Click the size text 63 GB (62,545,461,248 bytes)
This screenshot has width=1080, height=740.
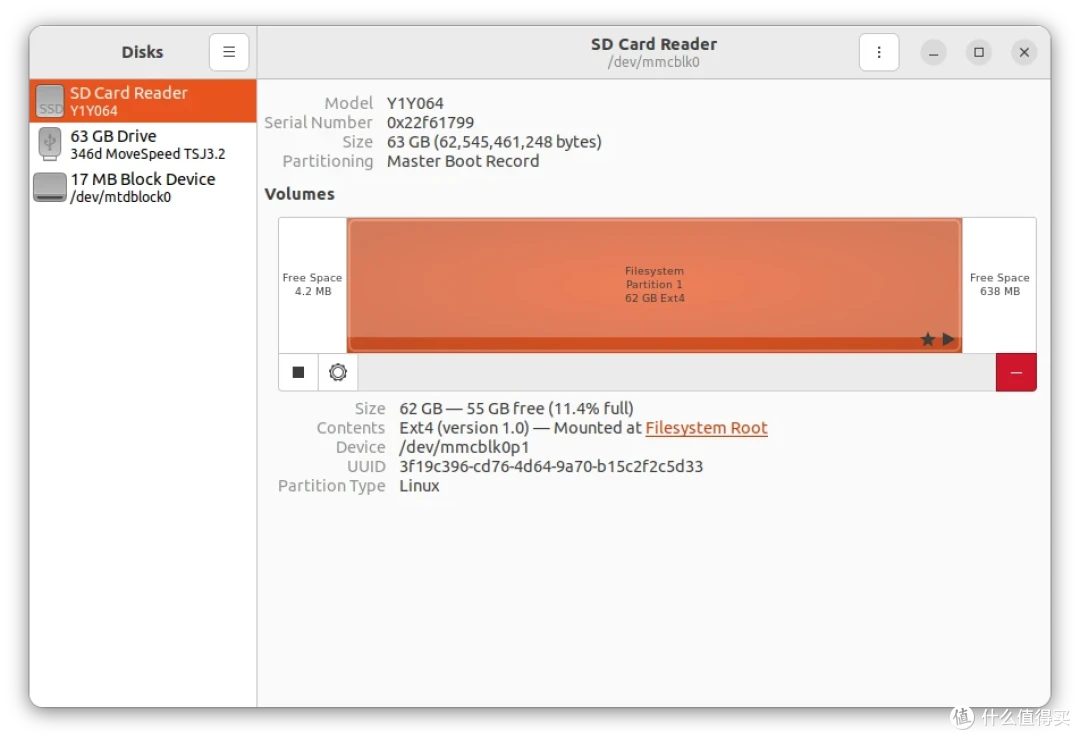494,142
